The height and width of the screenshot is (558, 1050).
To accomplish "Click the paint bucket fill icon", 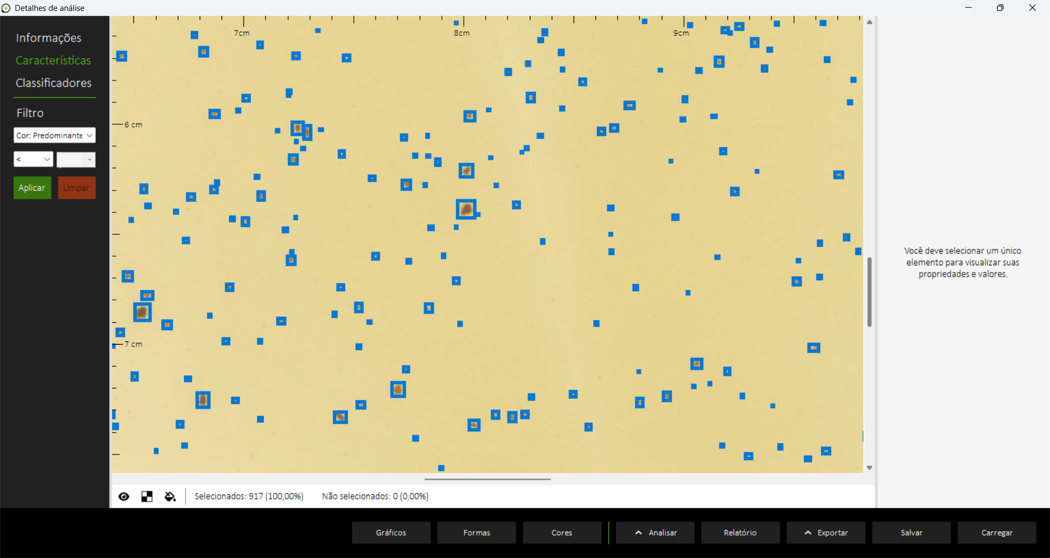I will click(170, 496).
